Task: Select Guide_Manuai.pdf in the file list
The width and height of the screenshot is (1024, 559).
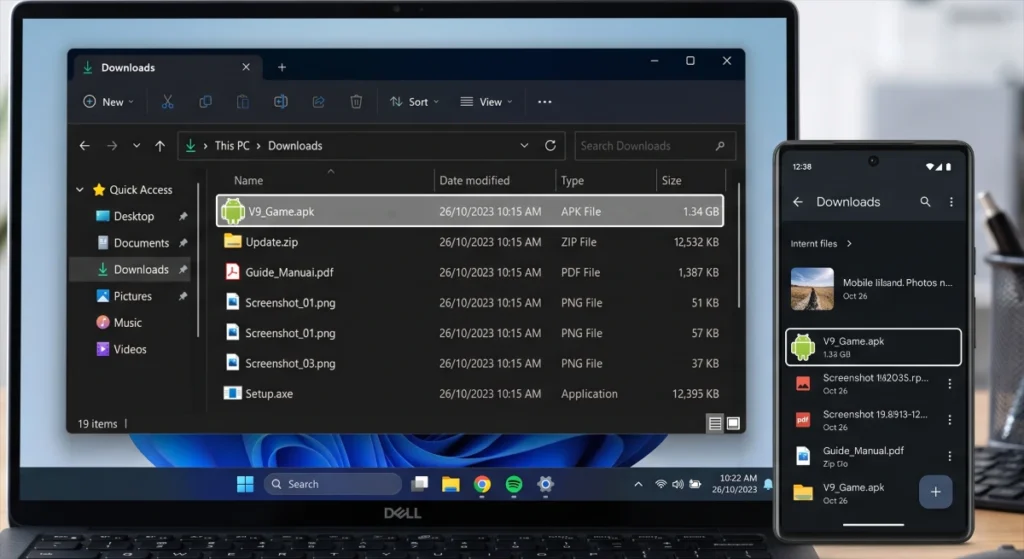Action: pyautogui.click(x=470, y=272)
